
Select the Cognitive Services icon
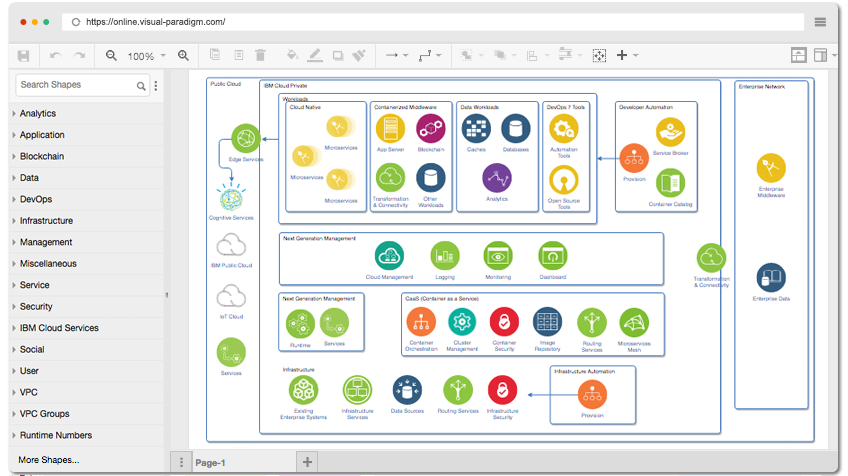pos(231,197)
